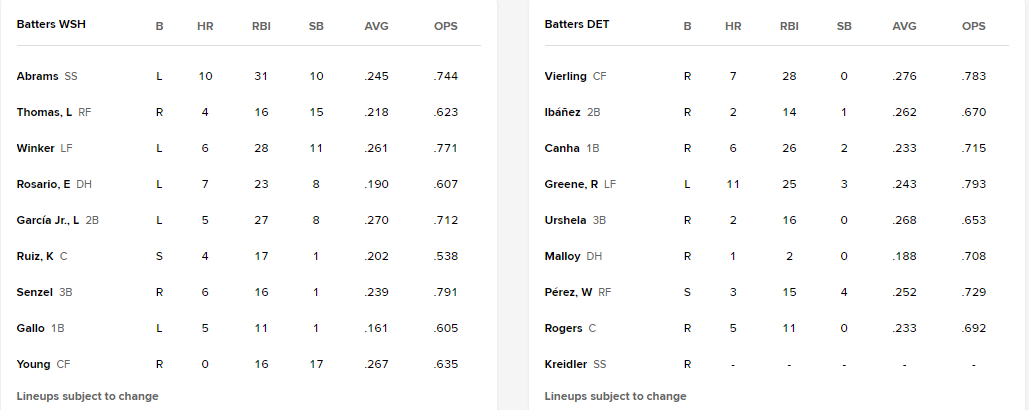1029x410 pixels.
Task: Open Rogers C player profile
Action: [563, 329]
